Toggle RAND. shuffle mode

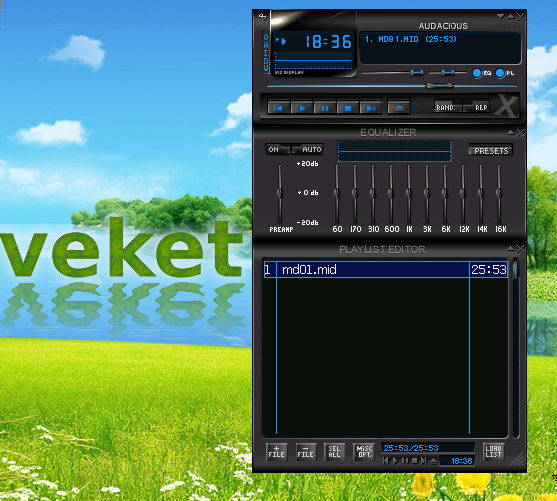click(448, 107)
